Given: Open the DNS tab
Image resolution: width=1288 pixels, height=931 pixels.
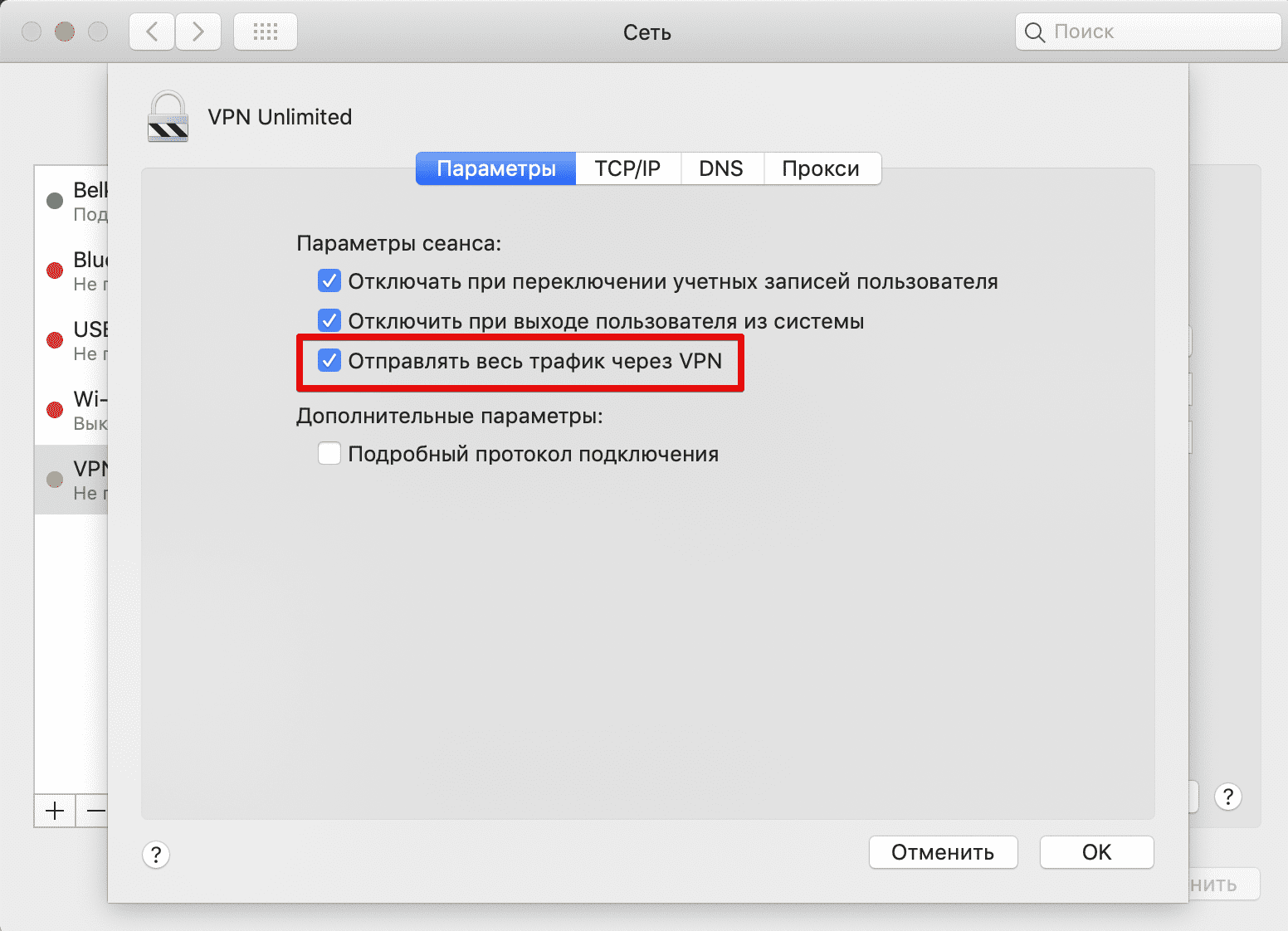Looking at the screenshot, I should 721,168.
